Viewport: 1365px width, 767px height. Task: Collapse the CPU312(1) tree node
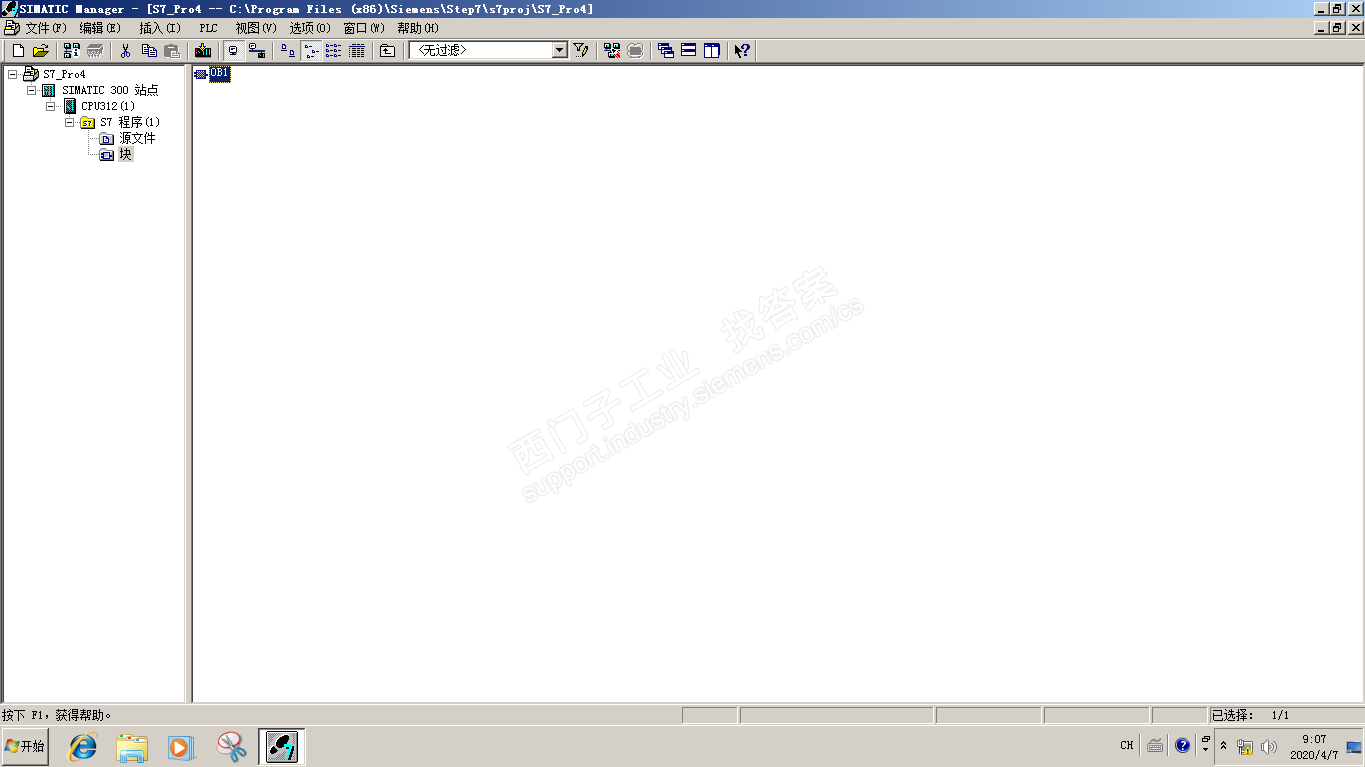(x=50, y=106)
